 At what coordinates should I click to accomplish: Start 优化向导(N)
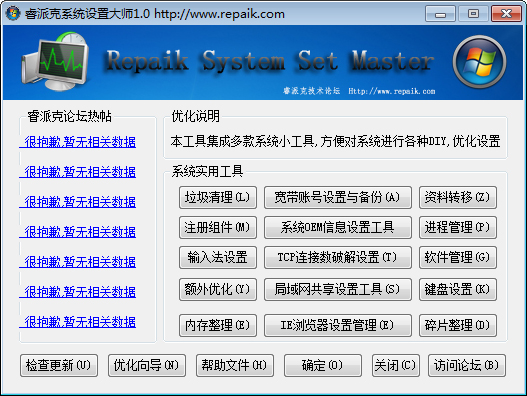[147, 365]
